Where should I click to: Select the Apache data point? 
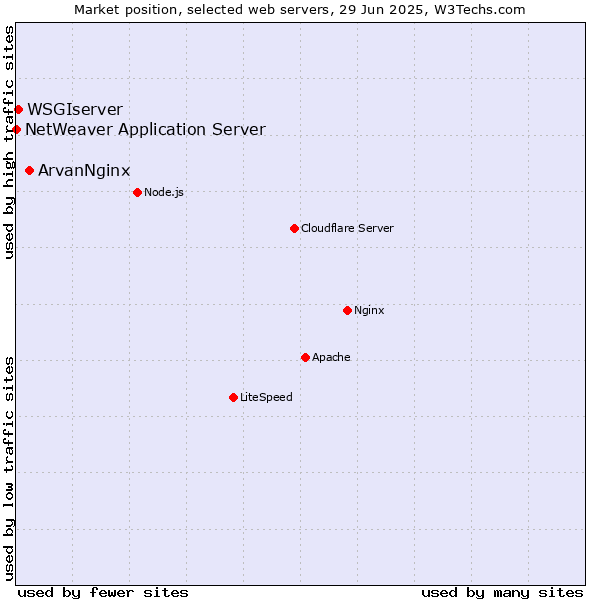[305, 358]
